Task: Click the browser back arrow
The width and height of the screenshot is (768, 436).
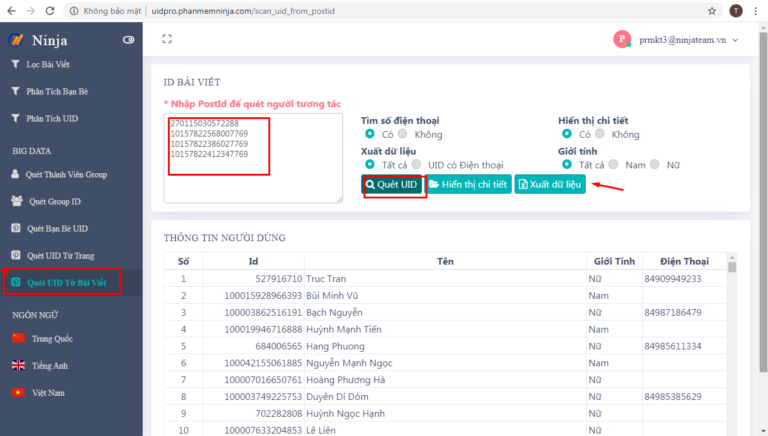Action: coord(11,11)
